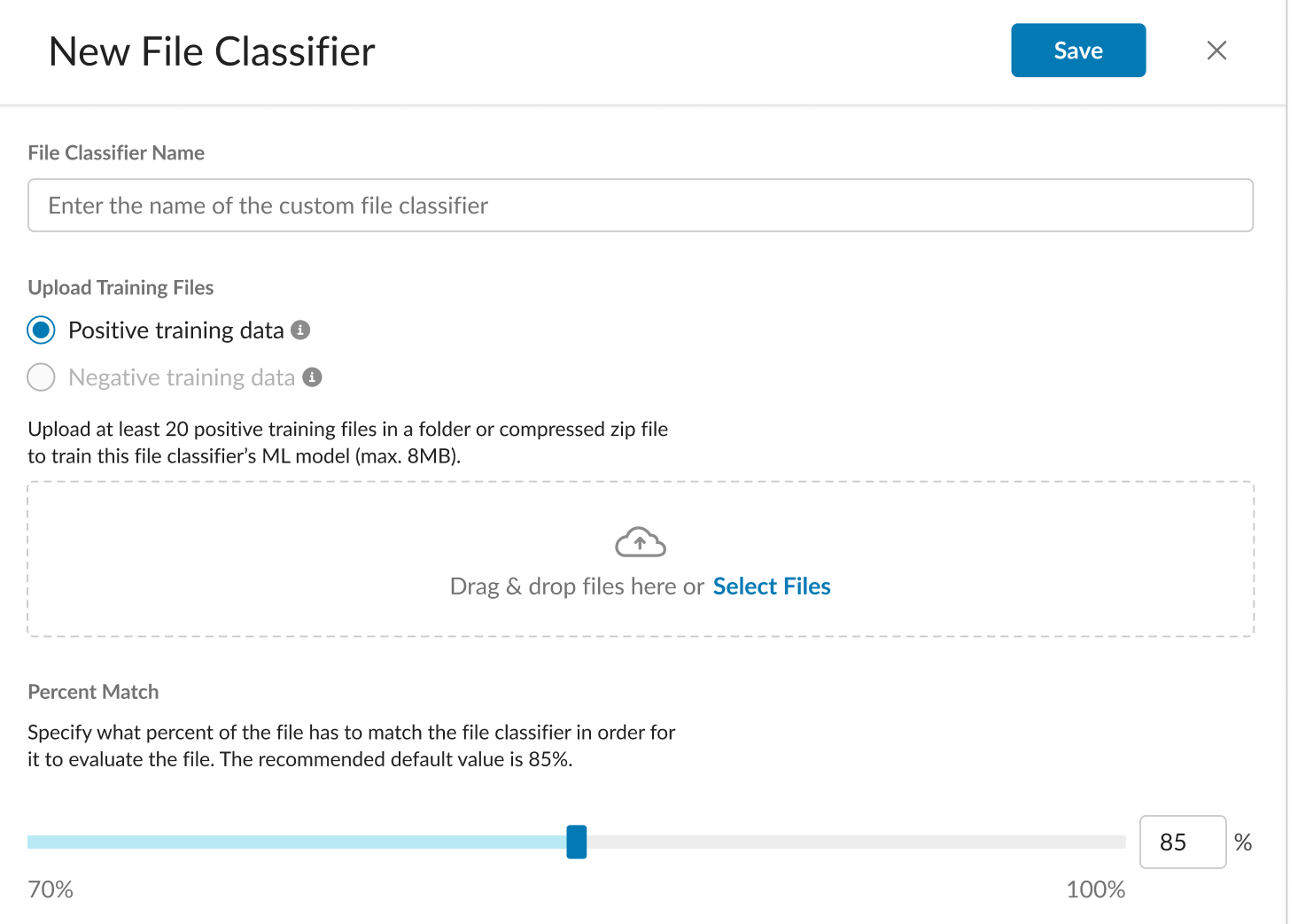The width and height of the screenshot is (1298, 924).
Task: Select the Negative training data radio button
Action: click(x=42, y=377)
